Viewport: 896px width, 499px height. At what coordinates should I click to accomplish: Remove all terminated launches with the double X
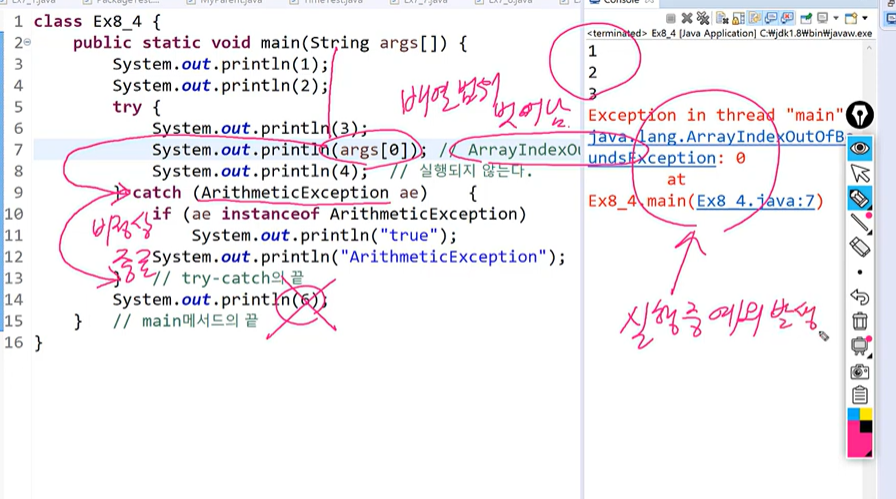703,18
